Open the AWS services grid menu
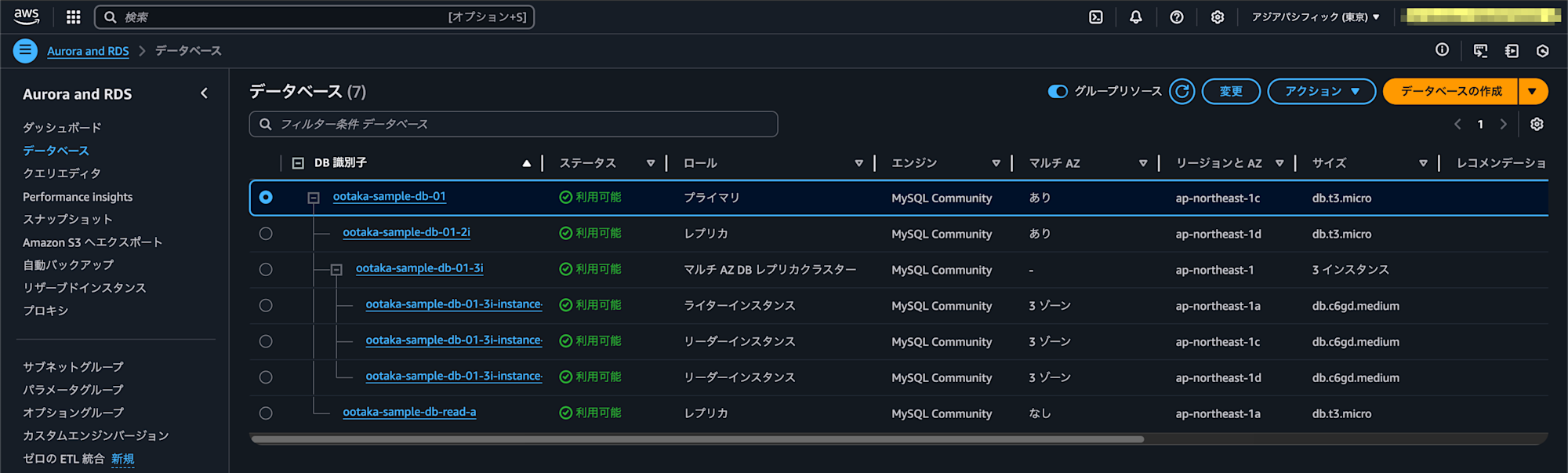 pyautogui.click(x=74, y=16)
